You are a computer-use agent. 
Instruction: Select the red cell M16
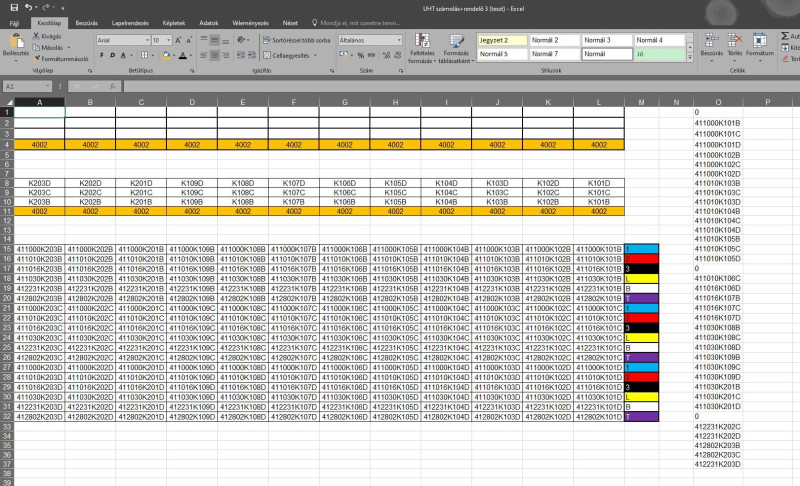[x=641, y=259]
